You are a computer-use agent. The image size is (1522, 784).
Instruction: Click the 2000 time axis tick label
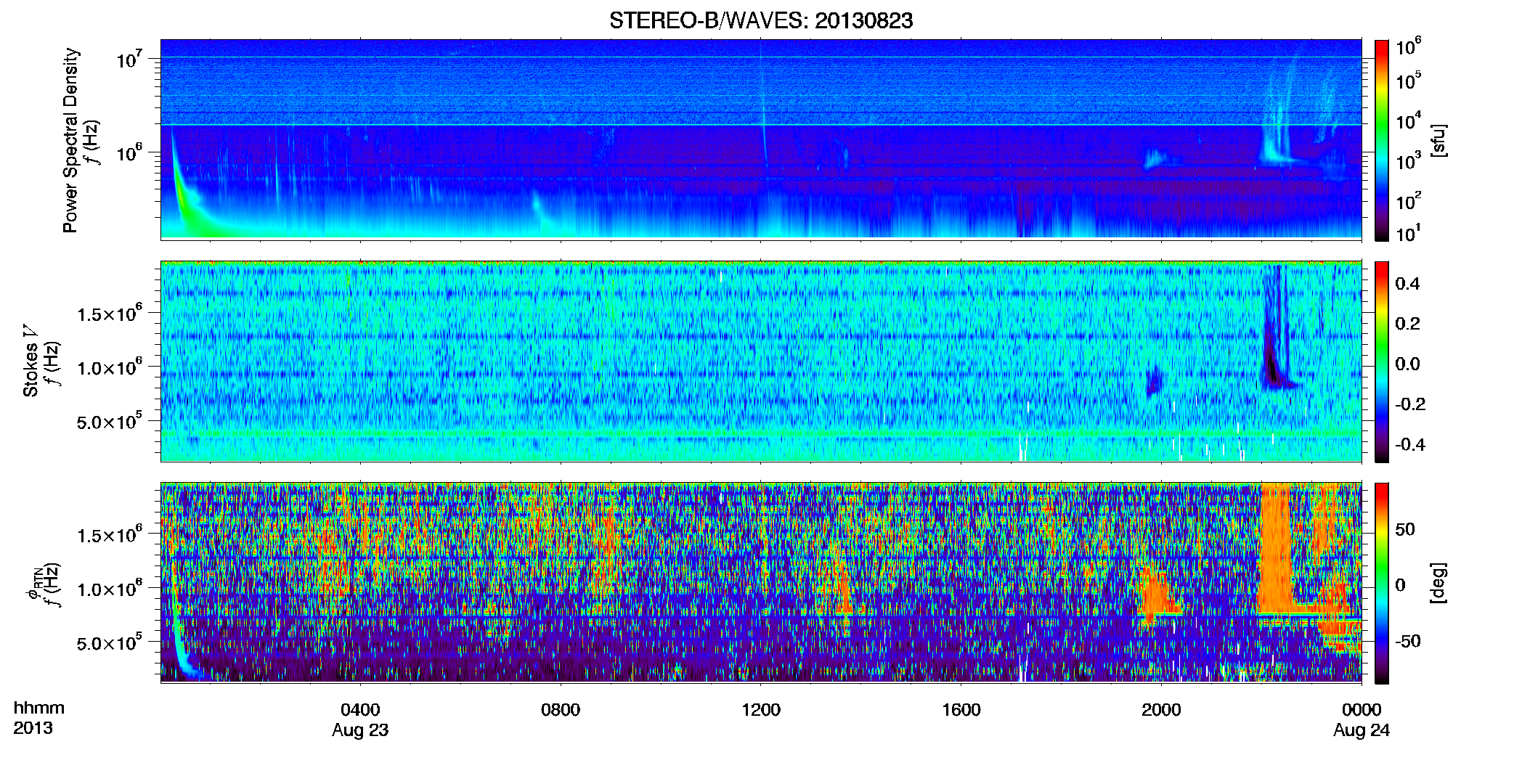[x=1161, y=709]
